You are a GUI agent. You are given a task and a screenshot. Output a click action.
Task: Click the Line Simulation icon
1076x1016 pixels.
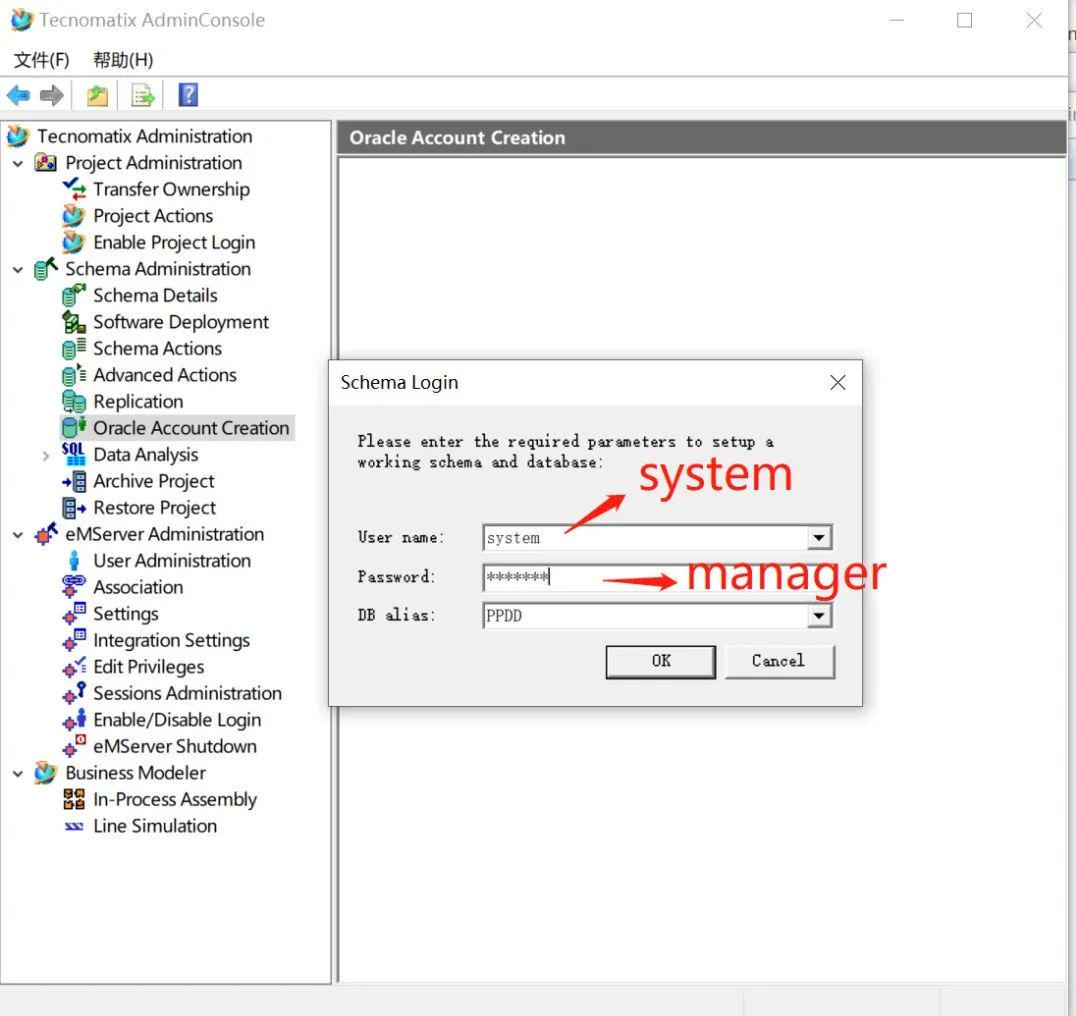(x=73, y=826)
